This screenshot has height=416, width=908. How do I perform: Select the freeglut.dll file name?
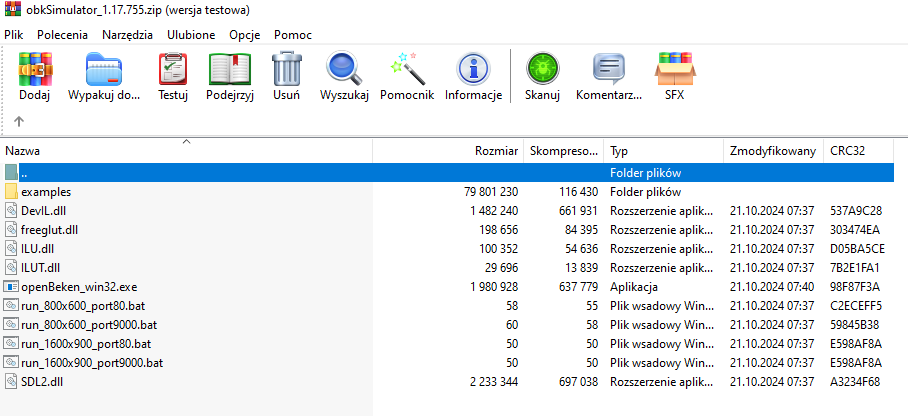tap(49, 229)
